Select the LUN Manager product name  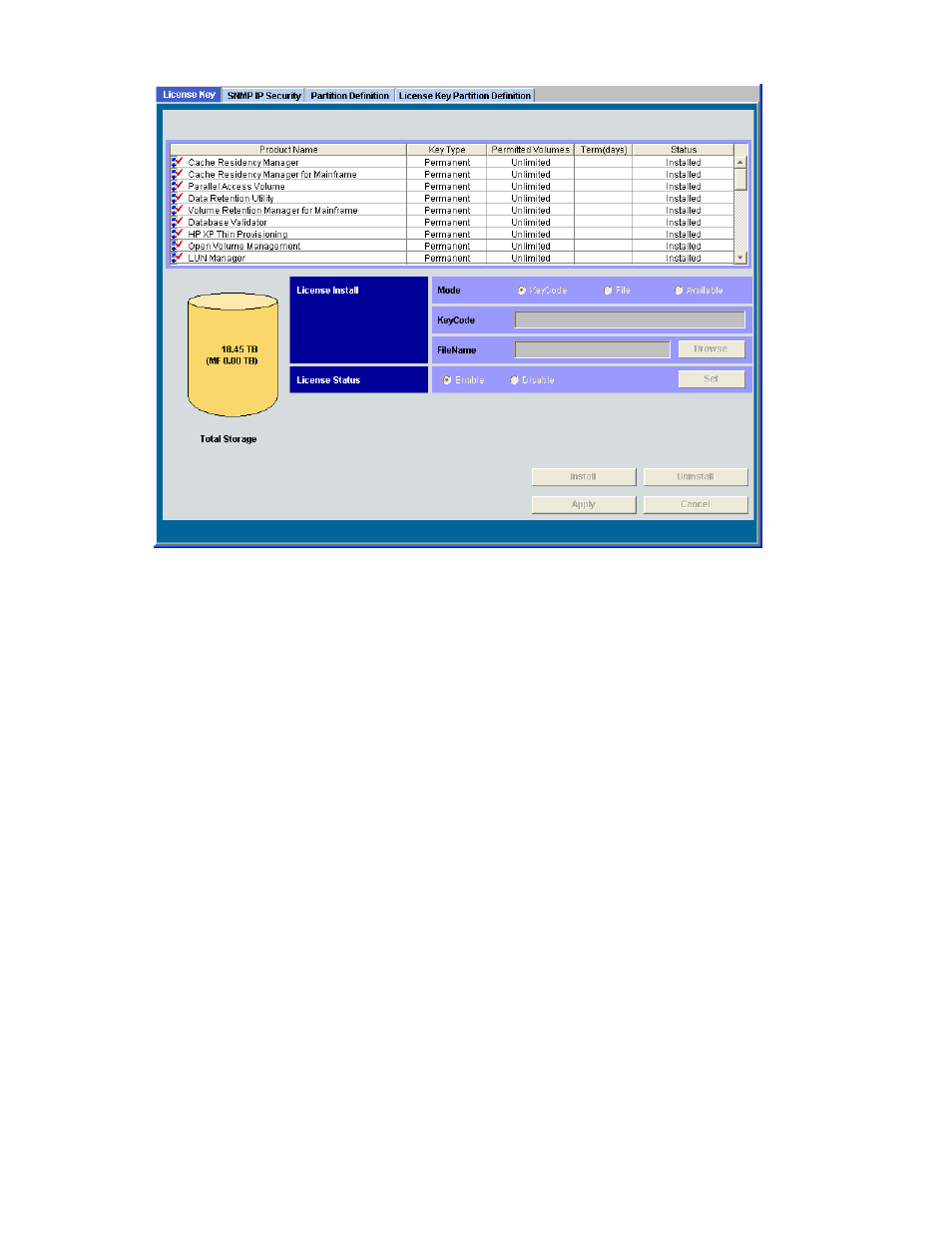tap(217, 259)
